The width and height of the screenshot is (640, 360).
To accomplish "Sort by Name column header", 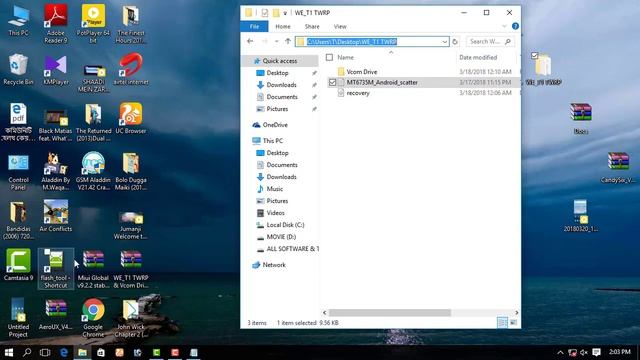I will 345,58.
